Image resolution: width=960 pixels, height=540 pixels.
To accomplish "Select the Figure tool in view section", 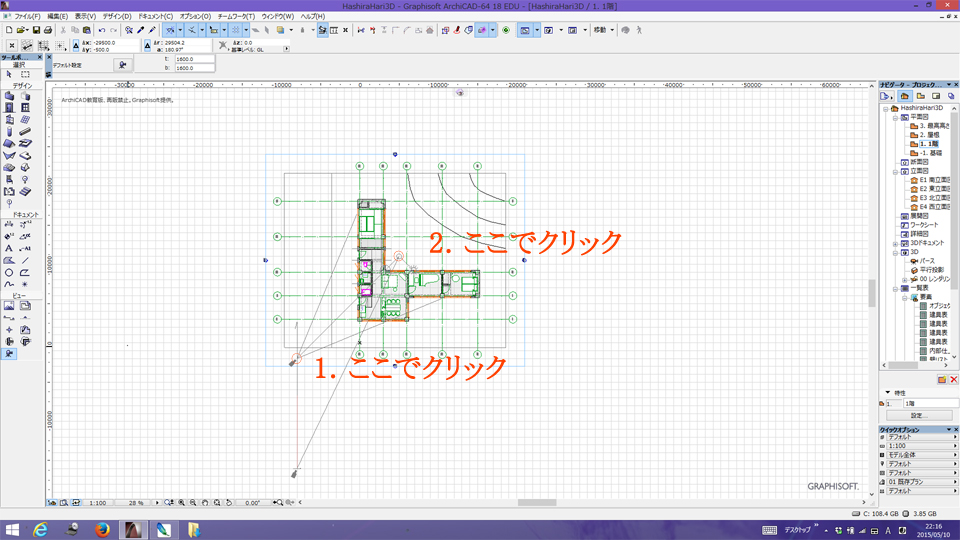I will pos(9,306).
